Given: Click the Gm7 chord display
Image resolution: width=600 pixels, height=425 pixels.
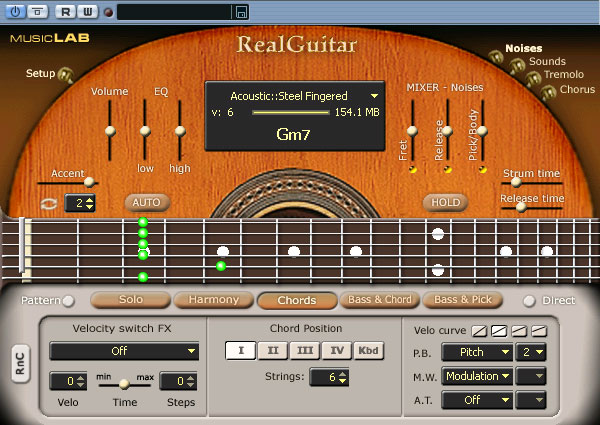Looking at the screenshot, I should 293,134.
